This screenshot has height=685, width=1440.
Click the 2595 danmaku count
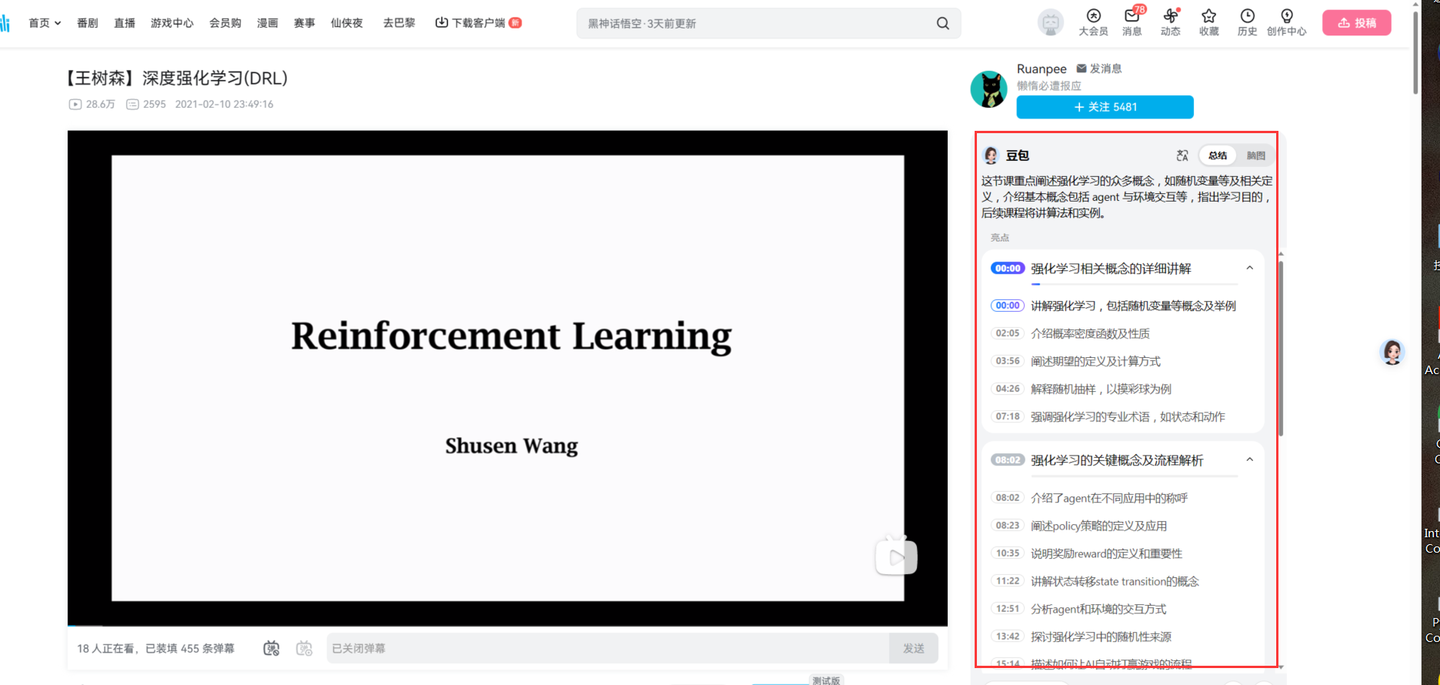point(146,104)
